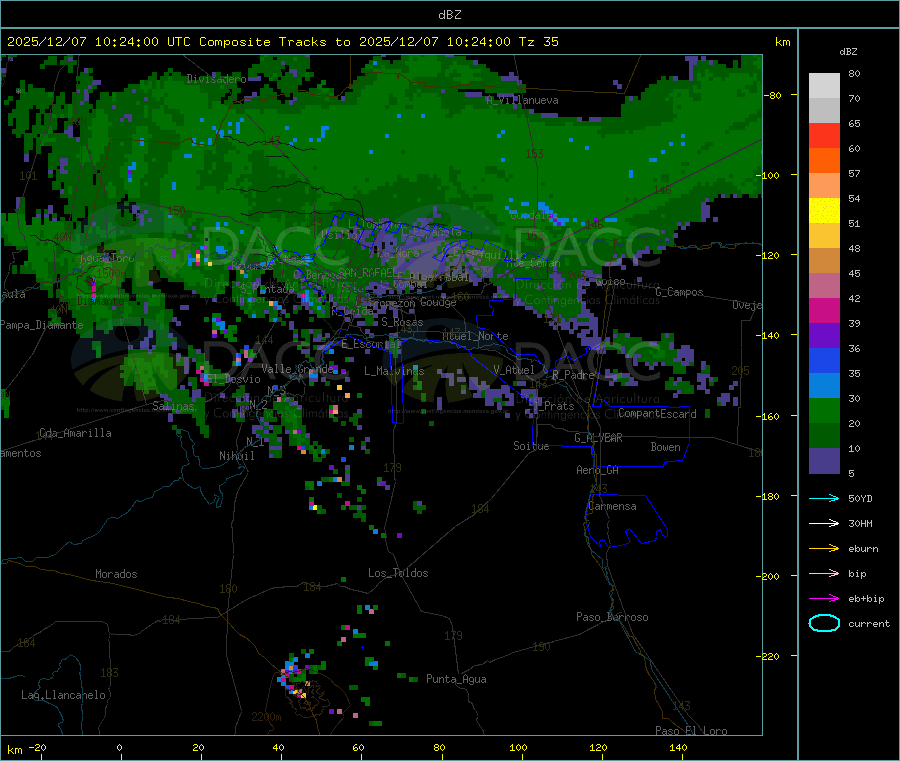
Task: Click the '100' tick on horizontal axis
Action: coord(518,748)
